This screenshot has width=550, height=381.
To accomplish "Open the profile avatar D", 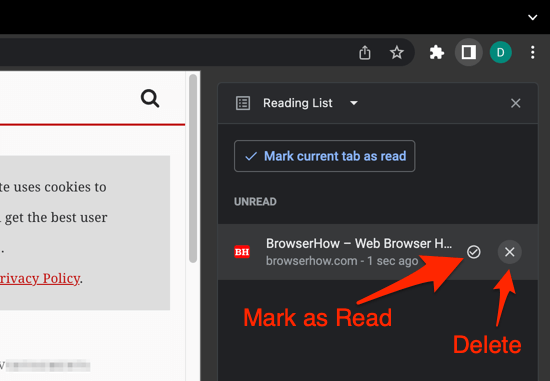I will [x=501, y=52].
